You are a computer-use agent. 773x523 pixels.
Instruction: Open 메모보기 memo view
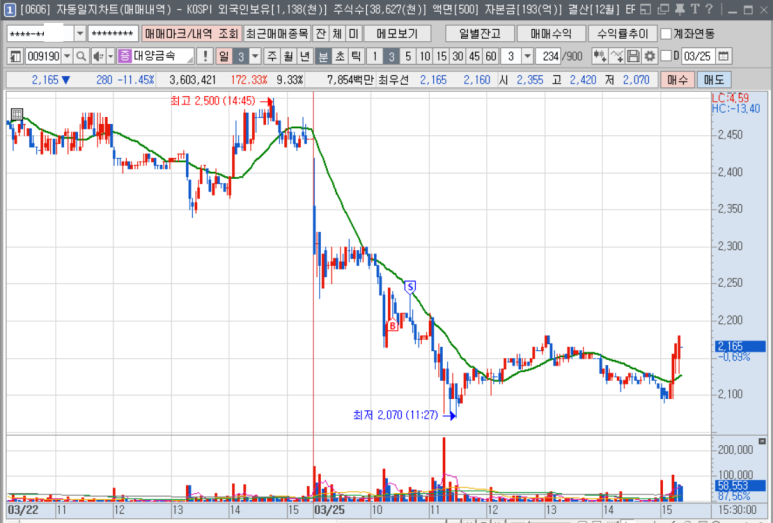coord(397,34)
